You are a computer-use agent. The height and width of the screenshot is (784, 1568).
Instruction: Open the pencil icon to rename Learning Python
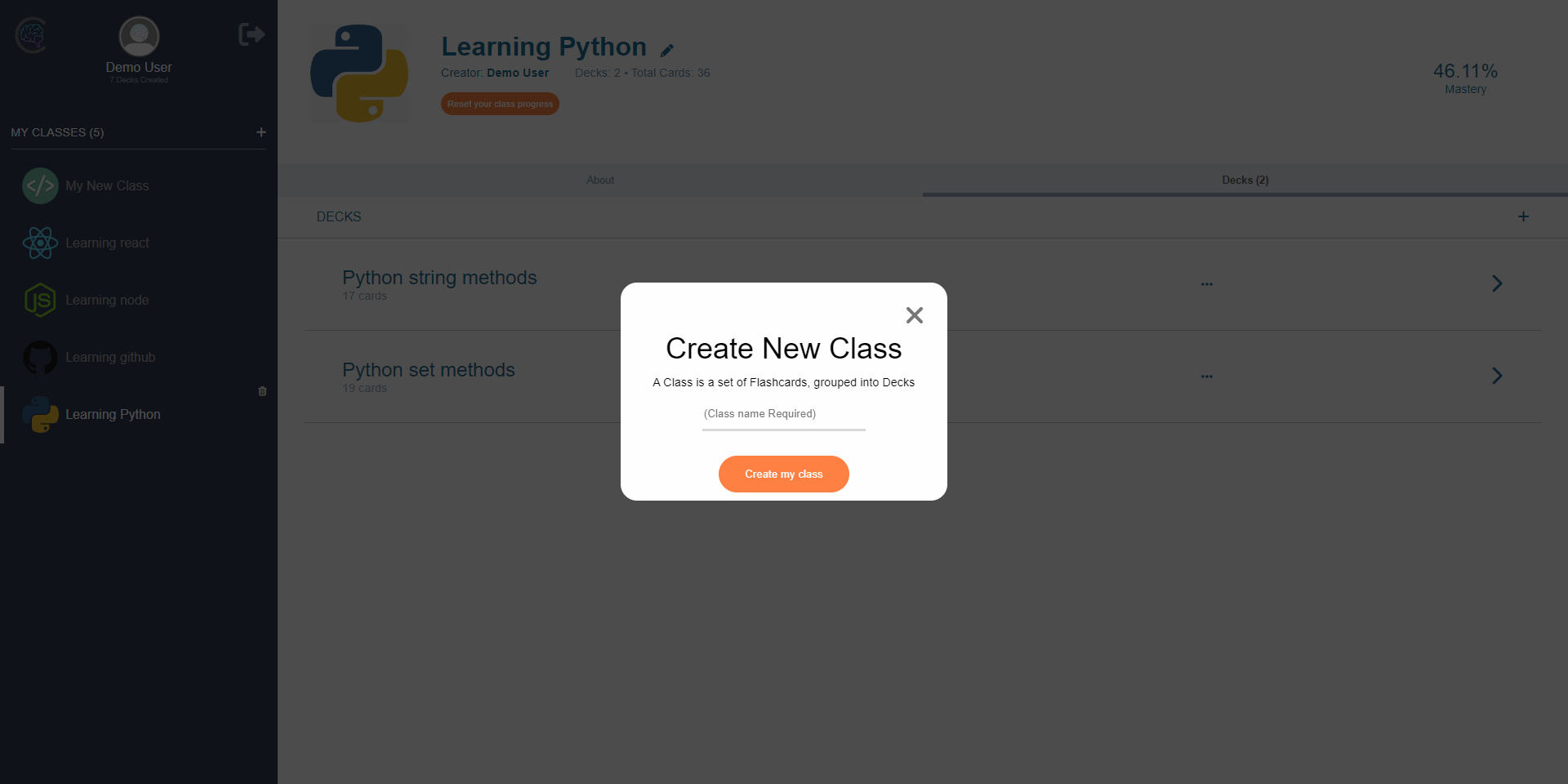pyautogui.click(x=668, y=49)
